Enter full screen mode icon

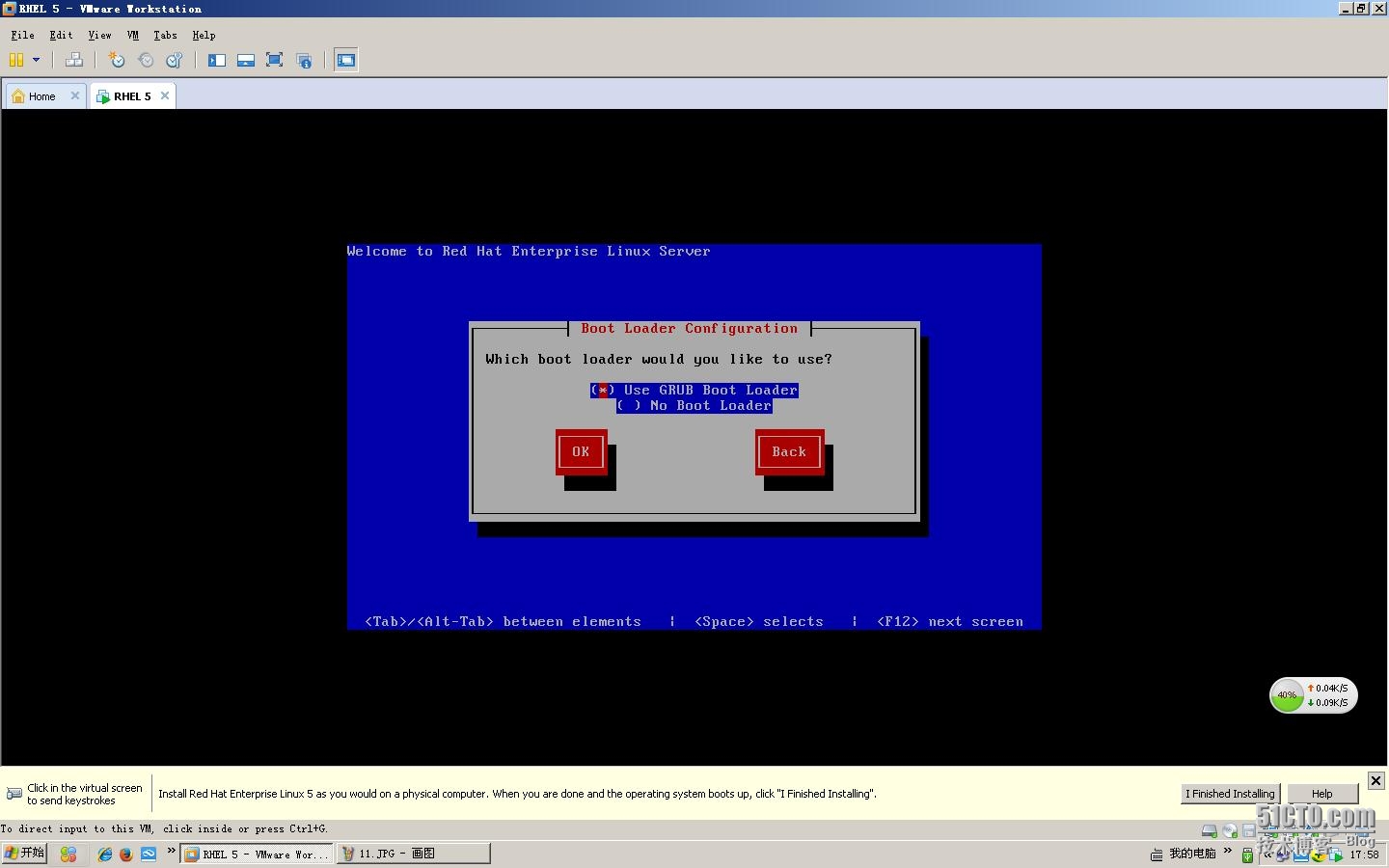(274, 60)
